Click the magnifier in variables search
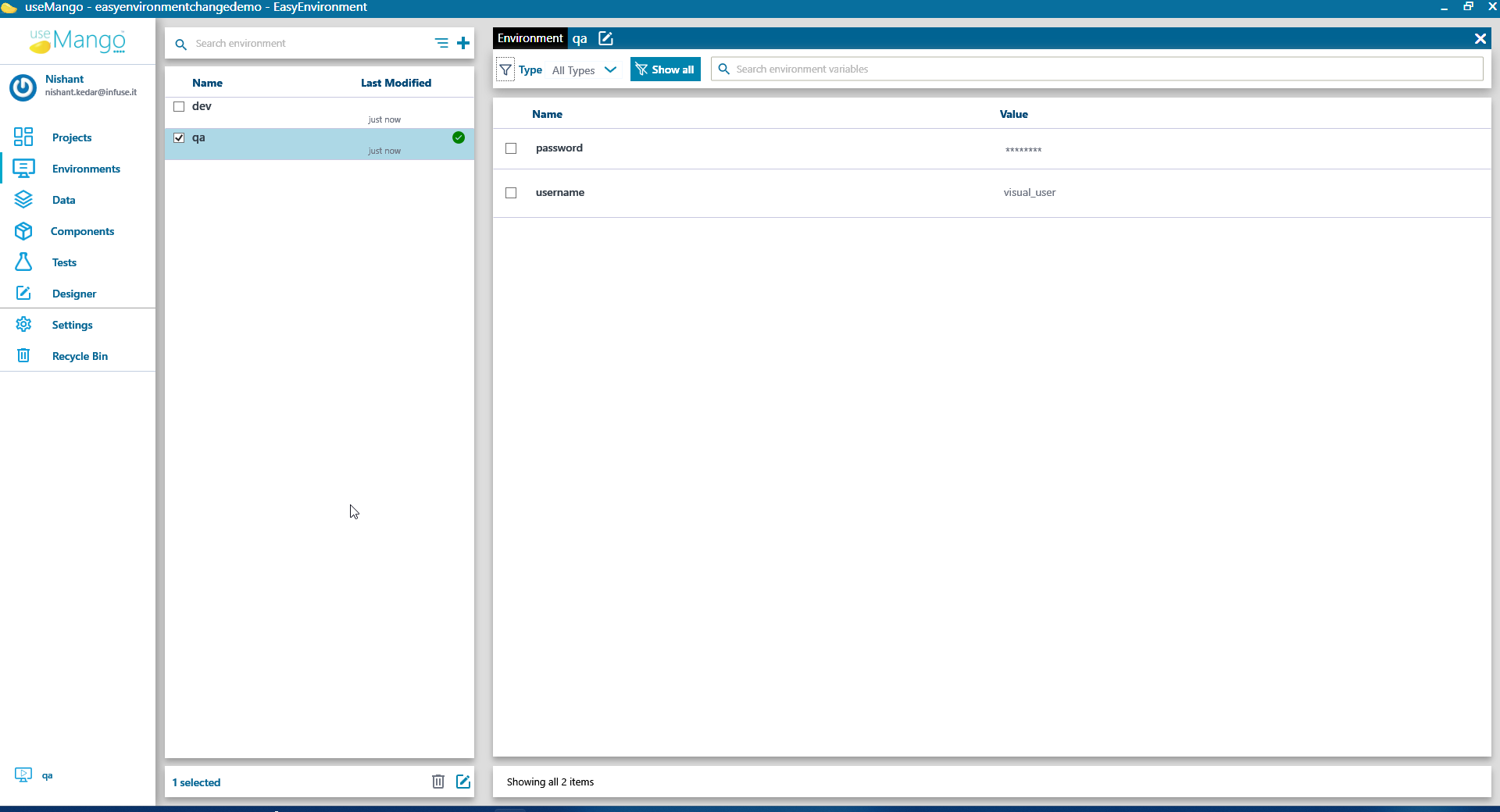1500x812 pixels. point(724,69)
